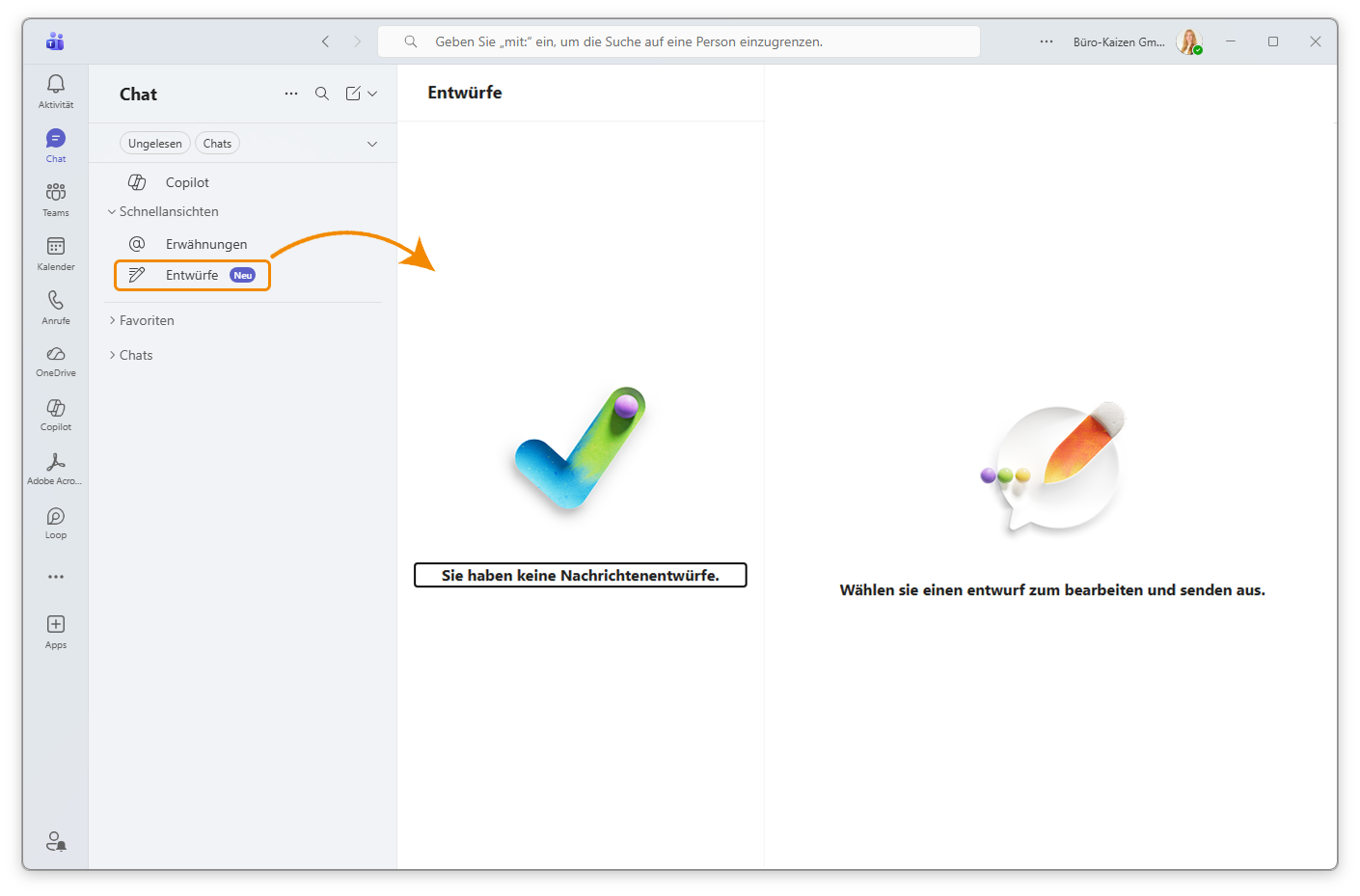Go back using the back arrow
The height and width of the screenshot is (896, 1360).
point(326,41)
